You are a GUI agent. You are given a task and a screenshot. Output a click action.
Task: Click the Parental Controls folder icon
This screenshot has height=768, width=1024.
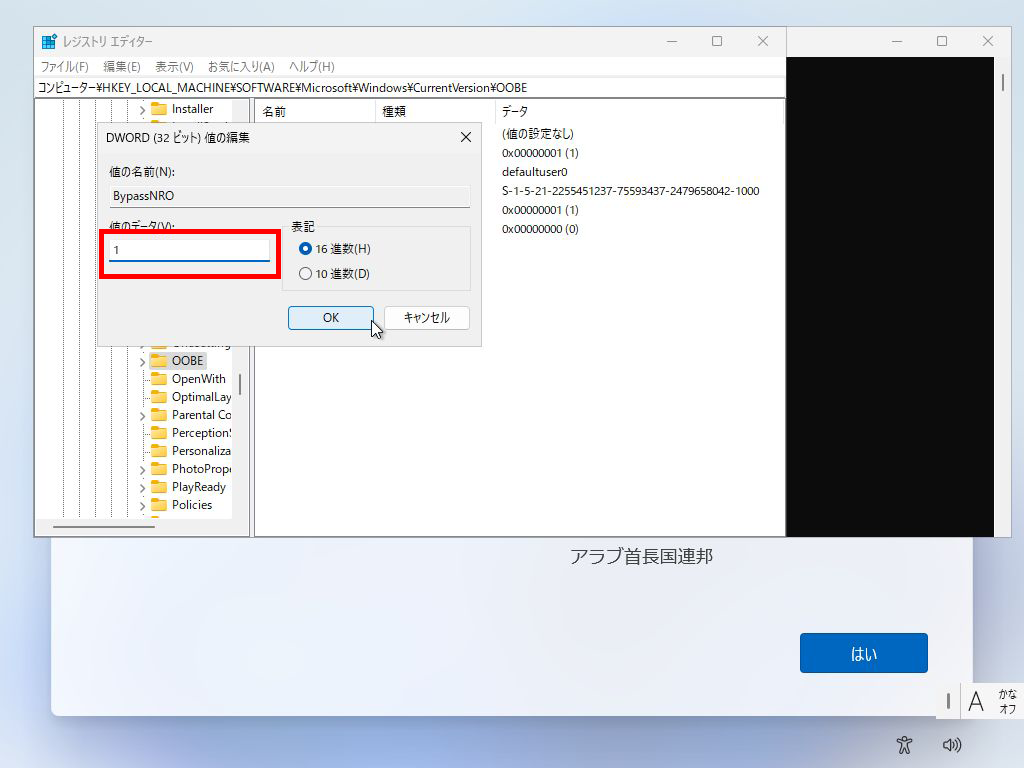point(159,415)
